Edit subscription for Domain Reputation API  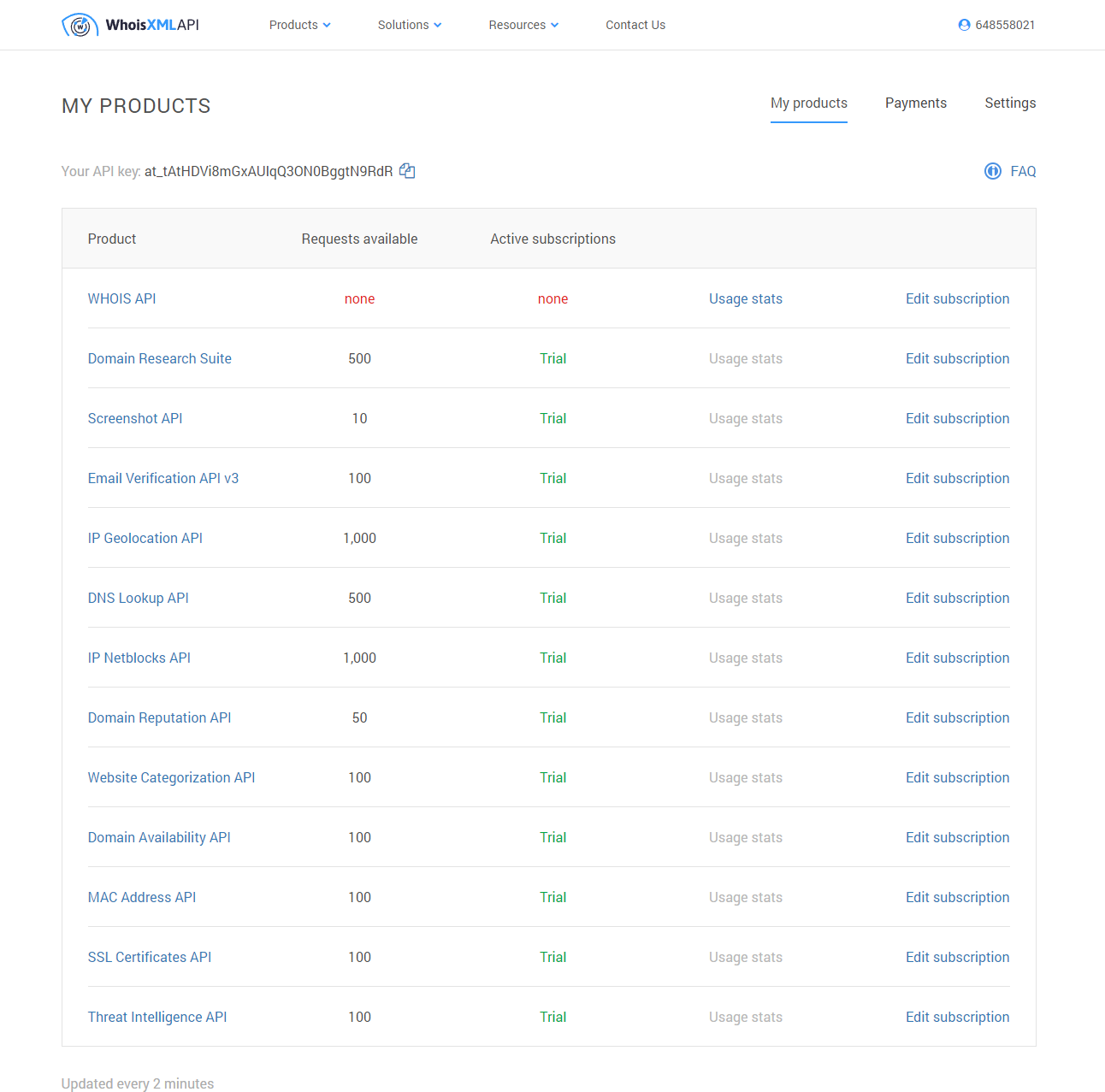pyautogui.click(x=958, y=717)
